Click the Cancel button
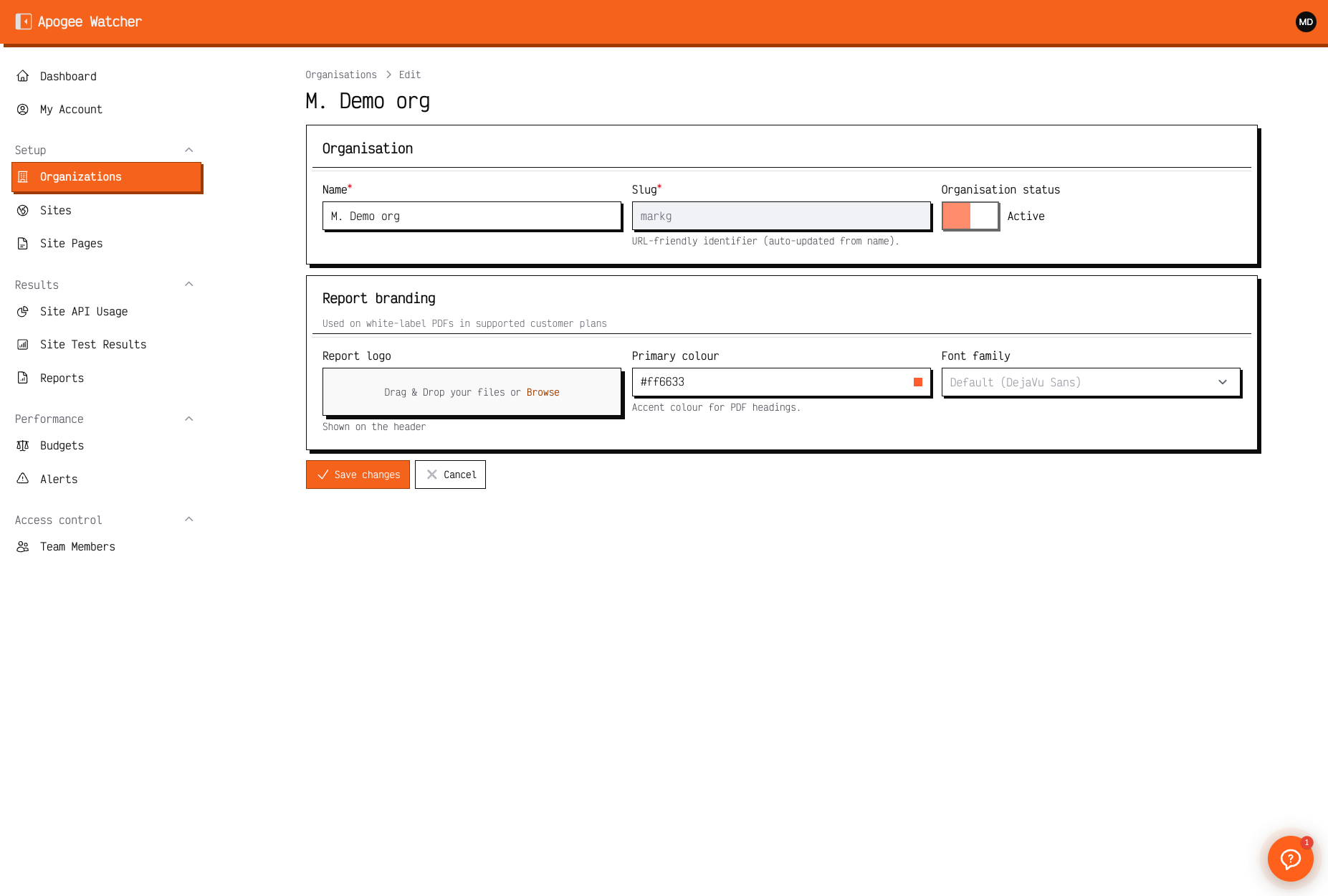 tap(450, 475)
